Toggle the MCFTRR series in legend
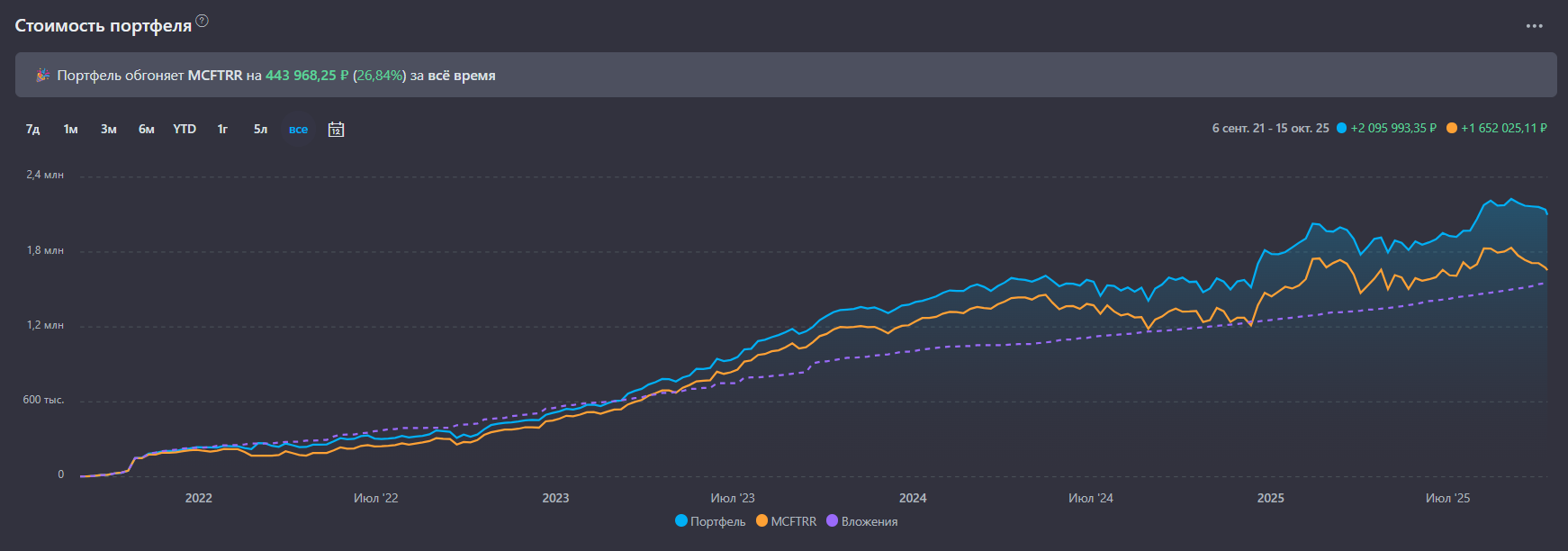The image size is (1568, 551). 787,521
